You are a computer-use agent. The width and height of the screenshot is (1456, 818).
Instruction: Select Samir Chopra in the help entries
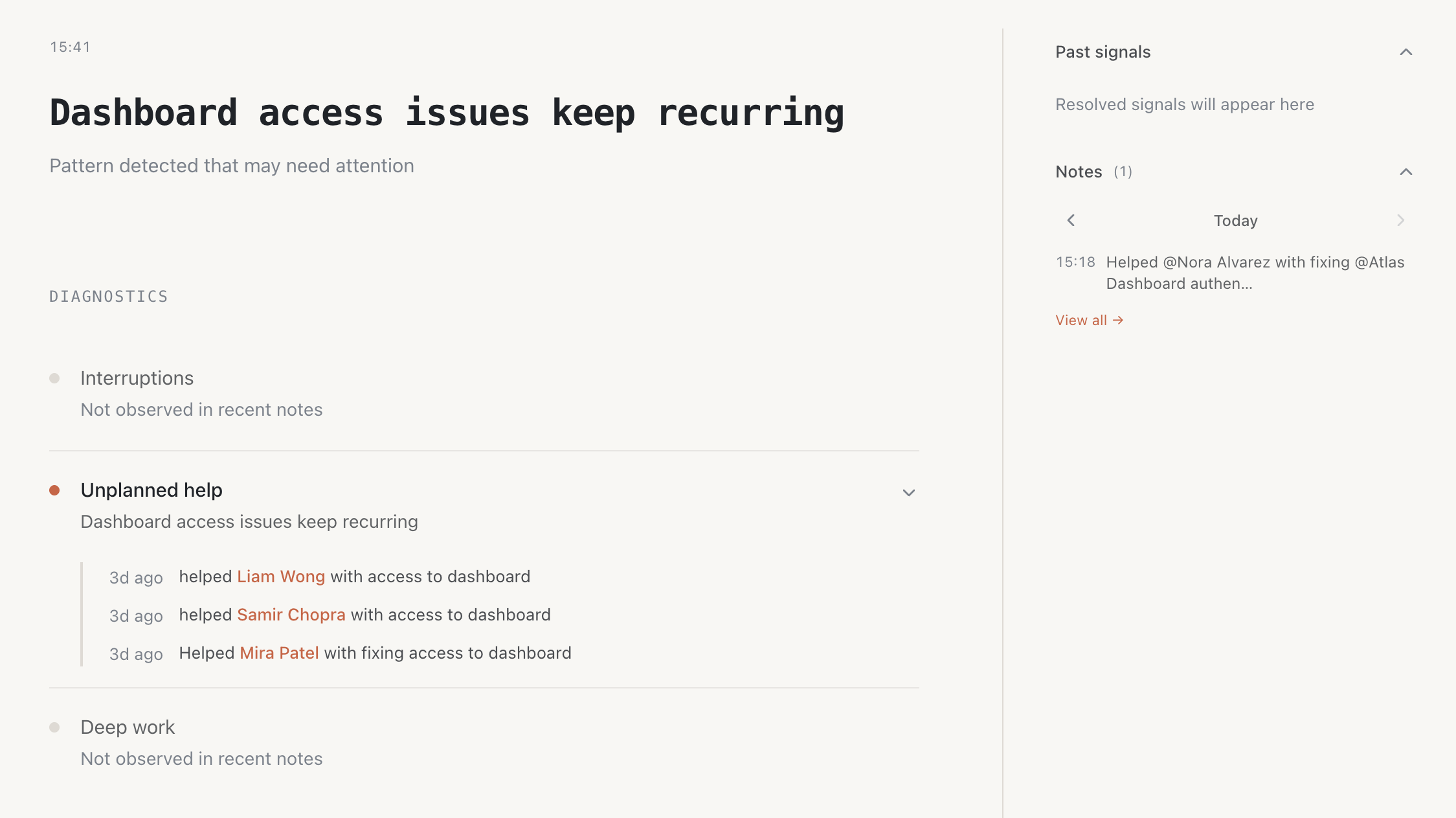(291, 614)
